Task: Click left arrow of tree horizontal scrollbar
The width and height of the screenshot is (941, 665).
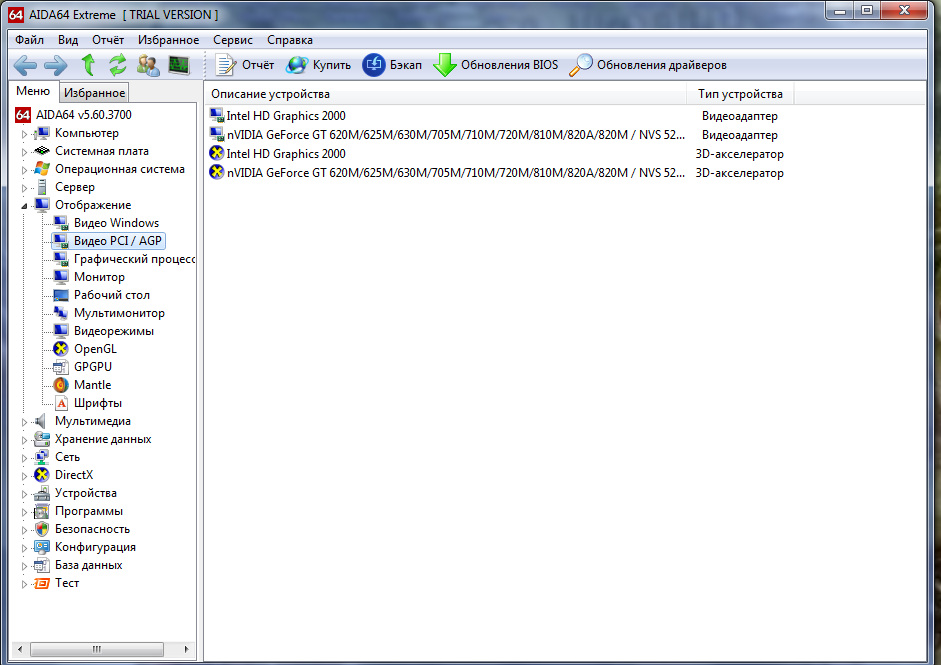Action: point(20,649)
